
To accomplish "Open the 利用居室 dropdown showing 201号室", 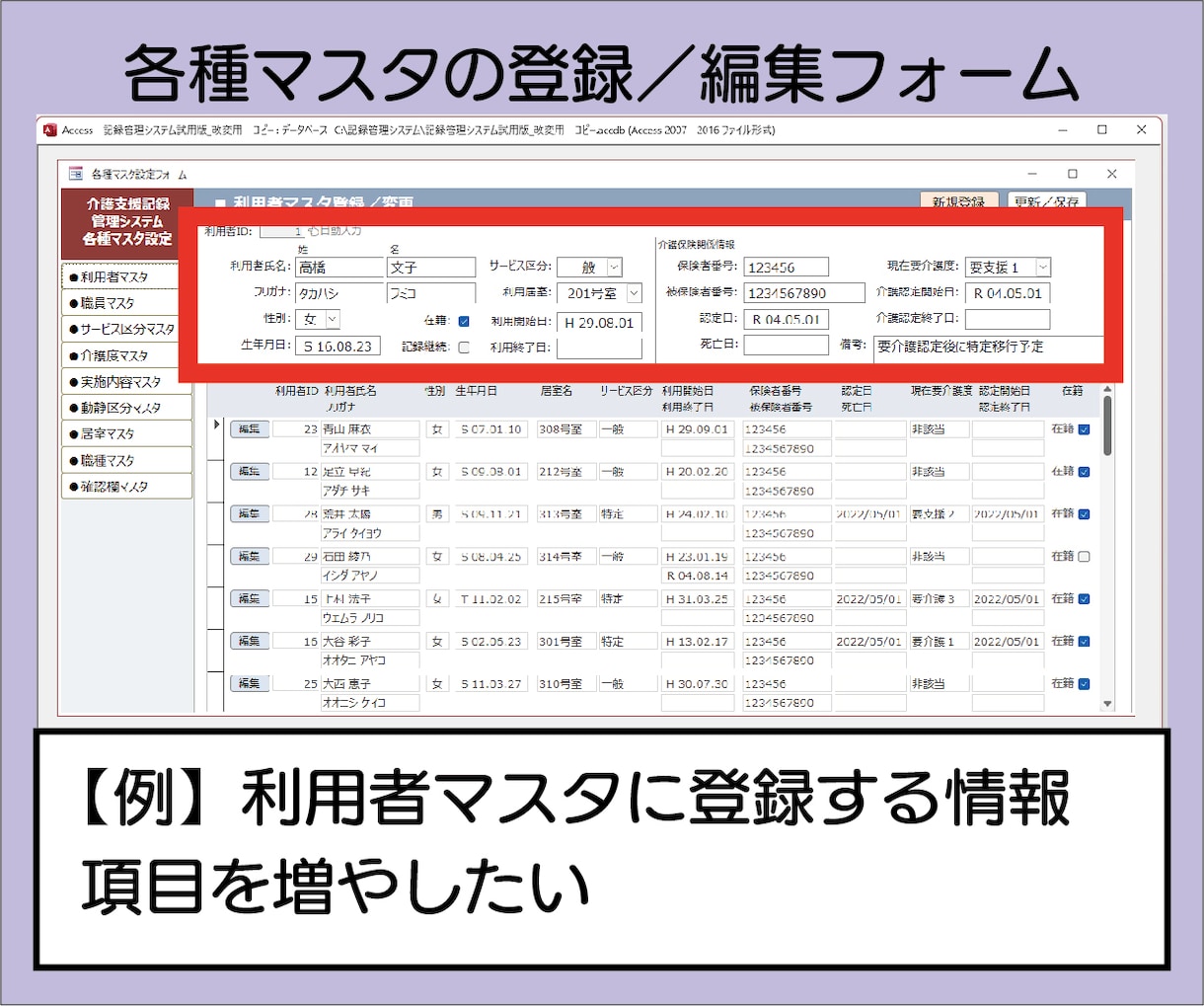I will [x=634, y=293].
